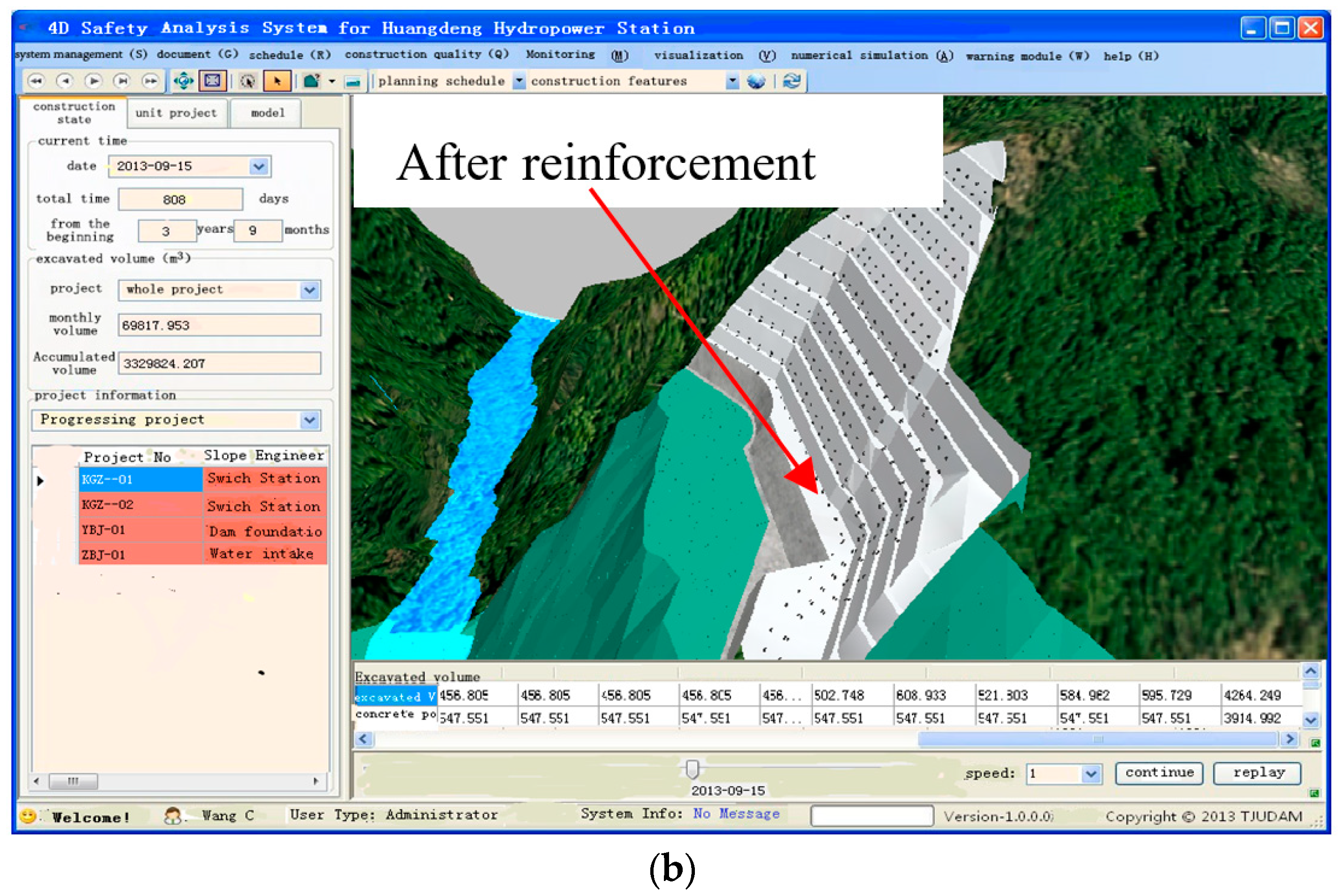
Task: Switch to the unit project tab
Action: coord(176,113)
